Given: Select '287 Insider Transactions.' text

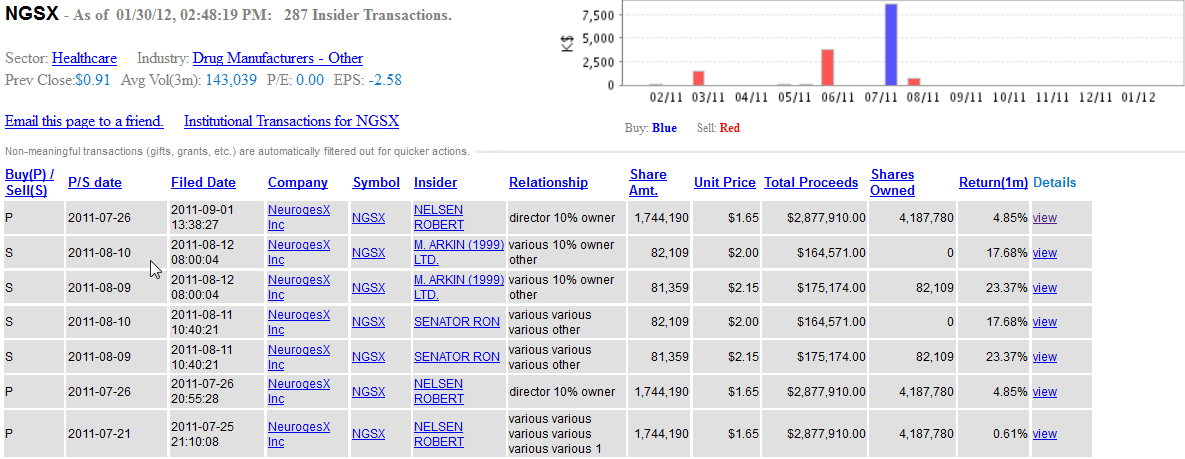Looking at the screenshot, I should click(x=368, y=15).
